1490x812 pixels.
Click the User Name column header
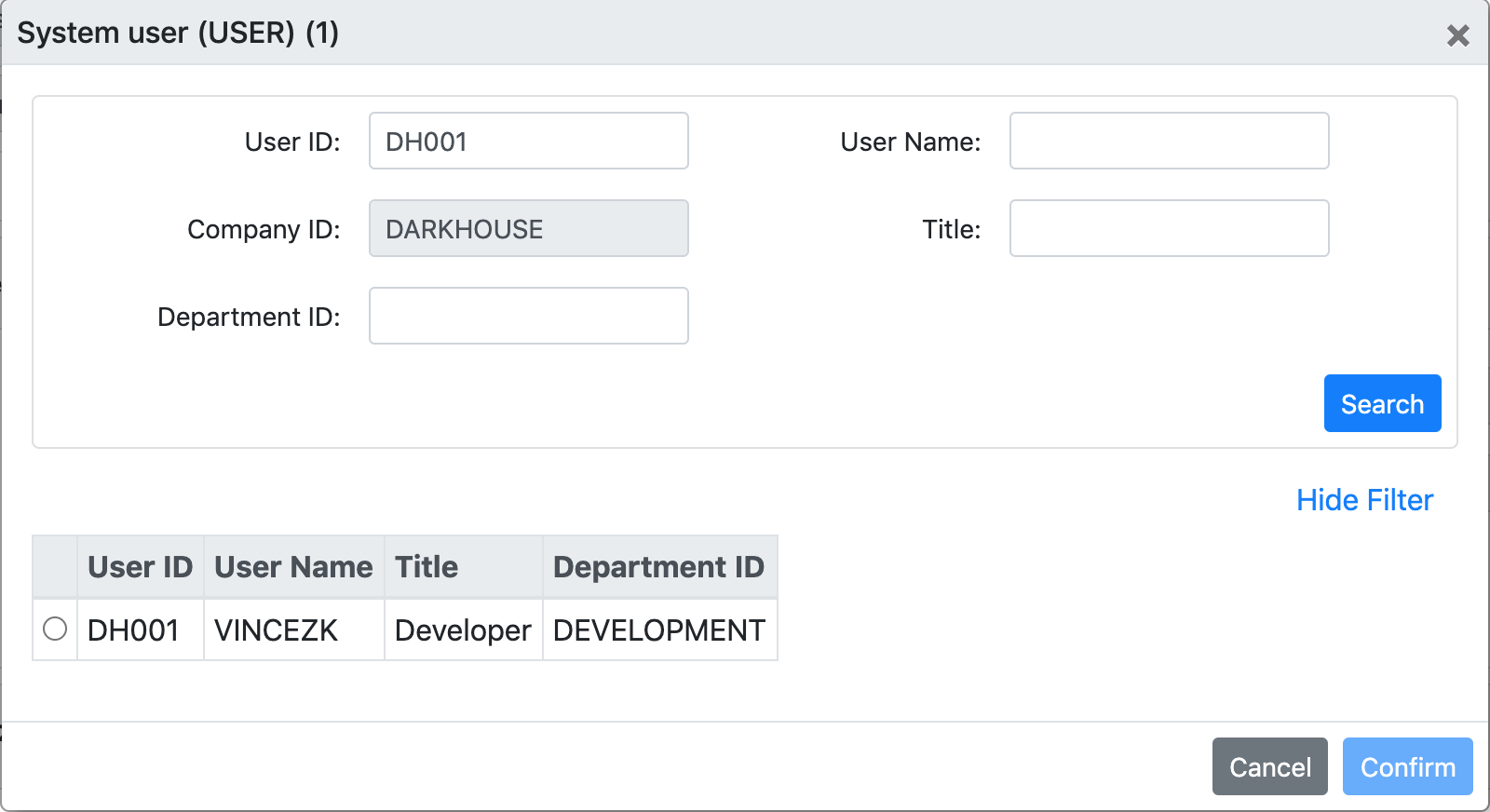click(293, 566)
